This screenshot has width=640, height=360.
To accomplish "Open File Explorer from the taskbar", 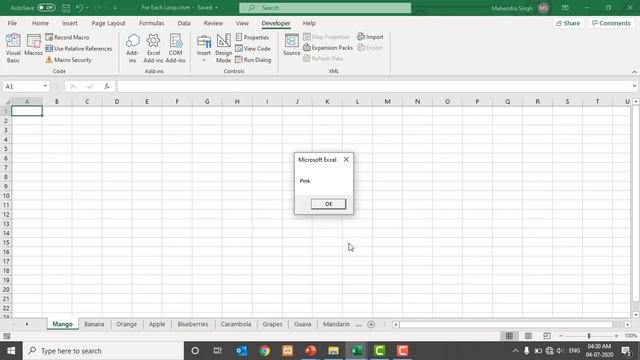I will pos(333,351).
